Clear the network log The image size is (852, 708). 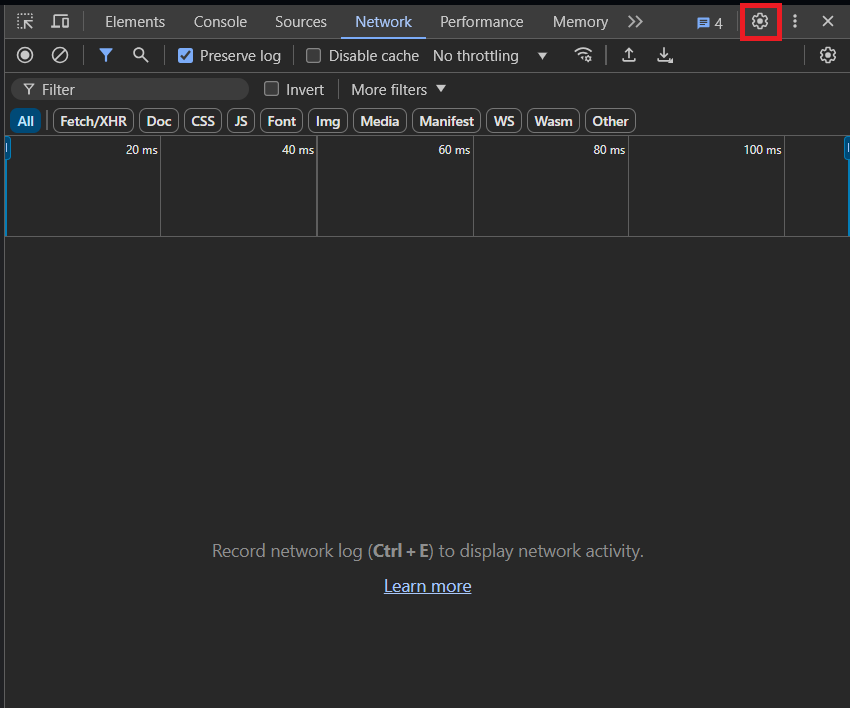pyautogui.click(x=59, y=55)
